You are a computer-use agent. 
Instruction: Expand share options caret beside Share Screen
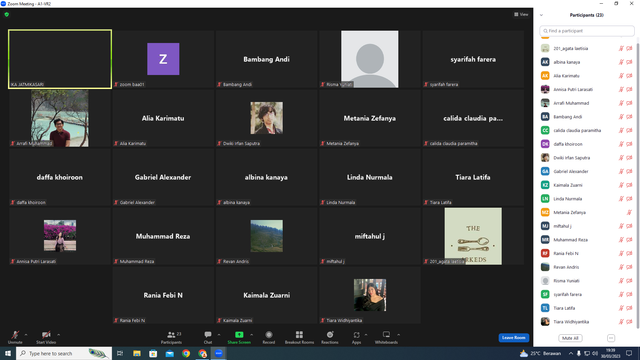pos(251,335)
